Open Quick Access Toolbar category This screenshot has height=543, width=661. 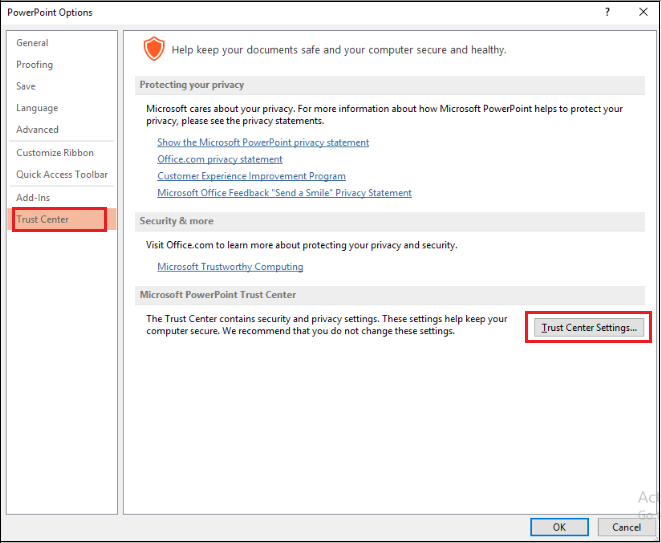62,175
